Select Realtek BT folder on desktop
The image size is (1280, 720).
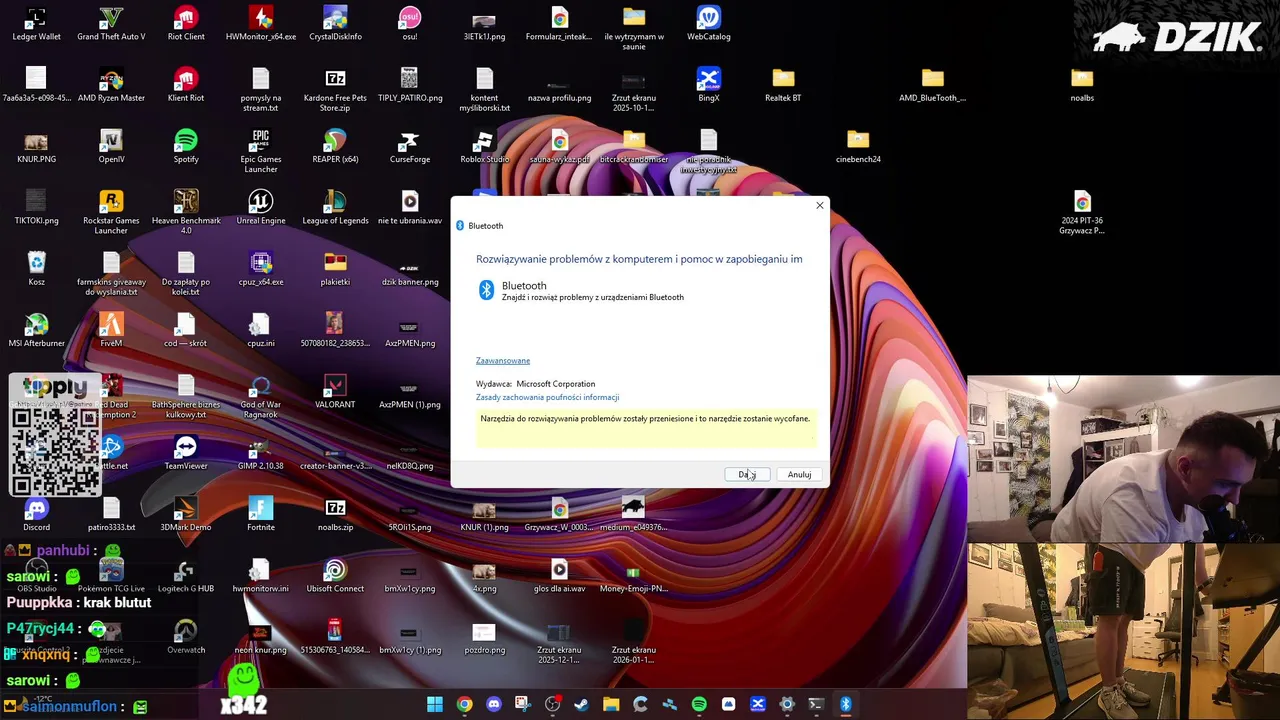(783, 86)
